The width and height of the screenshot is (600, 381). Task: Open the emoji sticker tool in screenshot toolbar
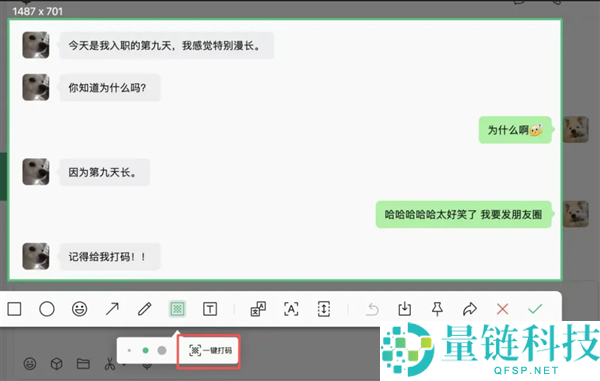(79, 309)
